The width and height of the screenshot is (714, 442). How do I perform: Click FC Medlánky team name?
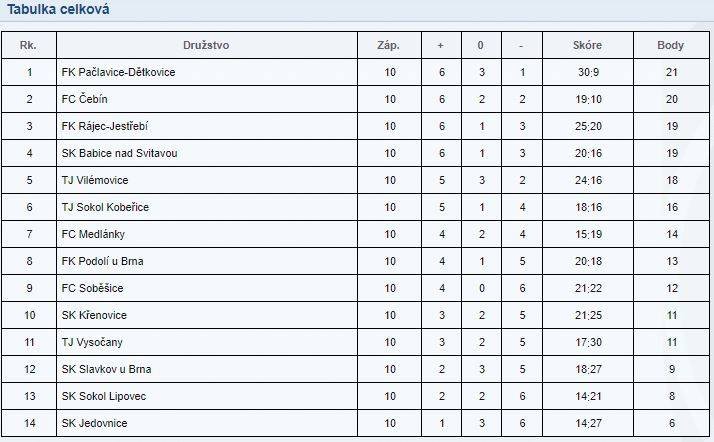tap(93, 234)
